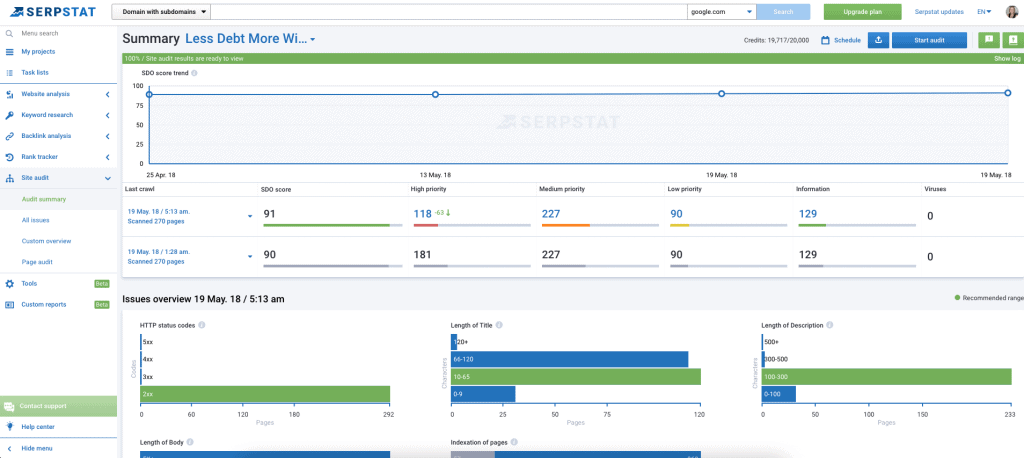Viewport: 1024px width, 458px height.
Task: Click the green feedback comment icon
Action: [988, 40]
